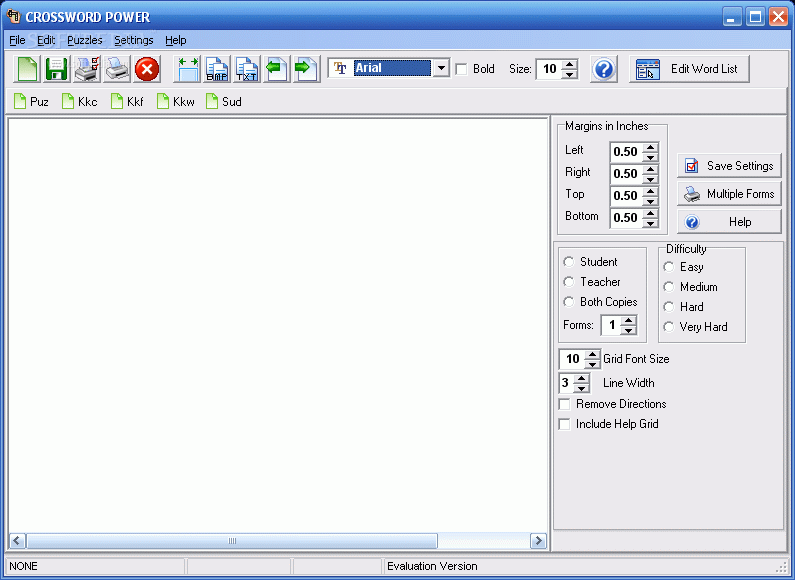Click the new blank document icon
The width and height of the screenshot is (795, 580).
click(27, 69)
